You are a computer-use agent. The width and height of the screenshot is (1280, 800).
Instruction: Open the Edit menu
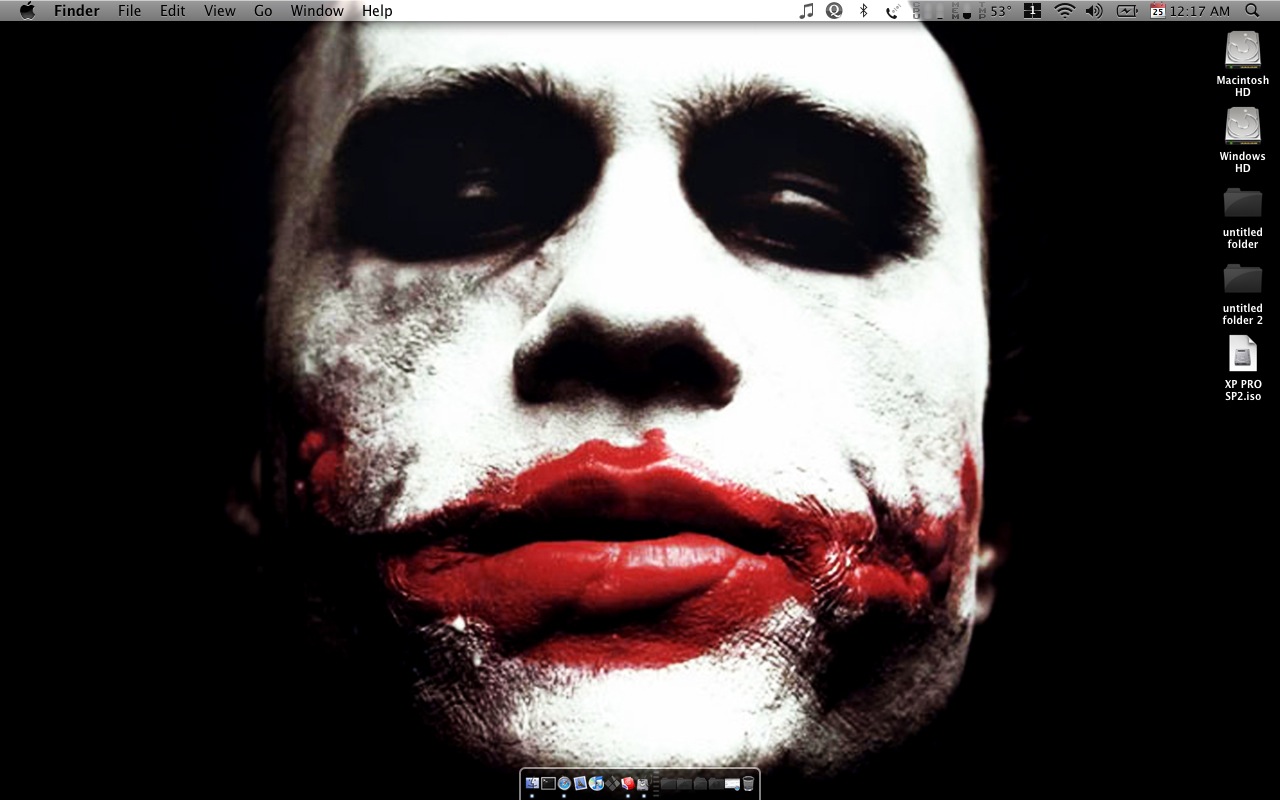click(173, 11)
